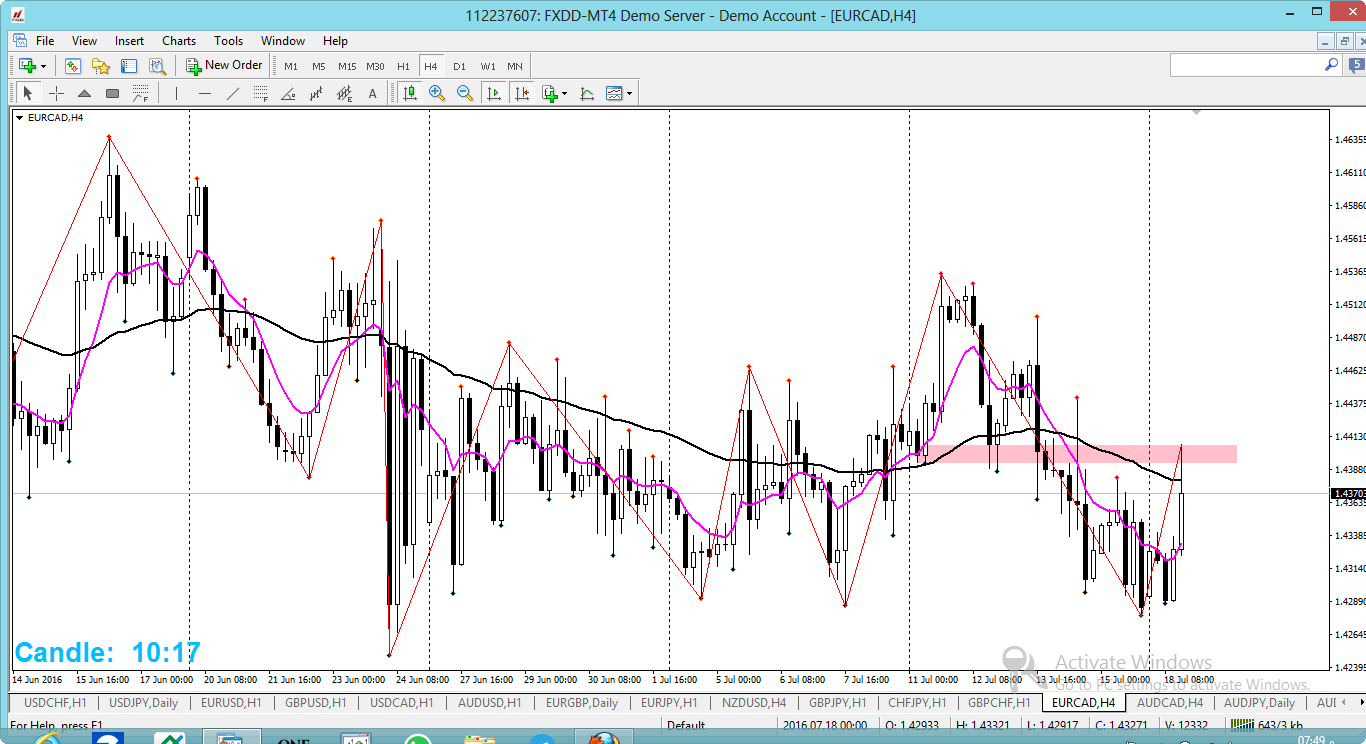This screenshot has width=1366, height=744.
Task: Expand the EURCAD,H4 chart title triangle
Action: coord(19,118)
